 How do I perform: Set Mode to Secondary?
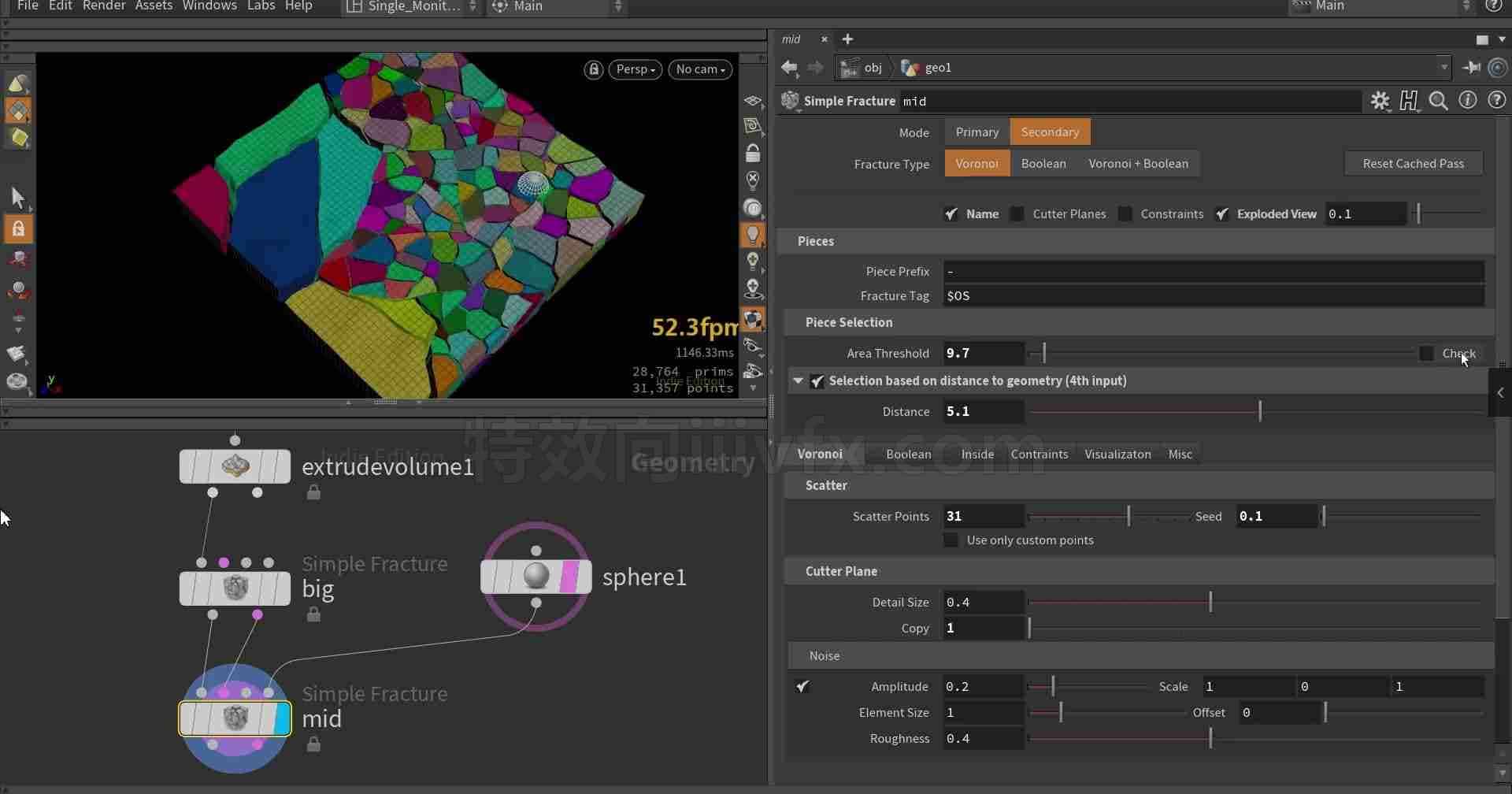[x=1050, y=132]
